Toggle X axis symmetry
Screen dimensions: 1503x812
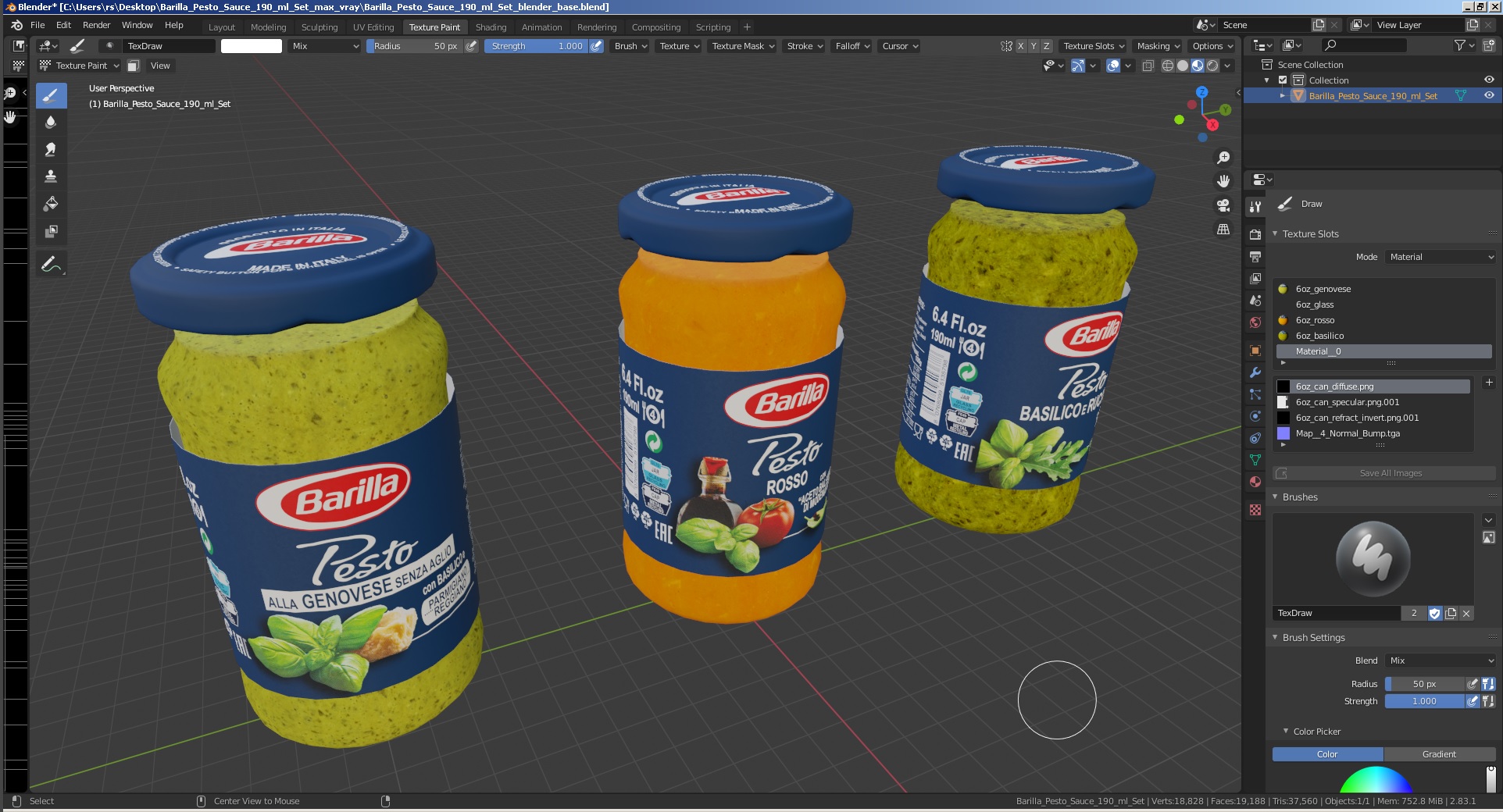coord(1020,46)
